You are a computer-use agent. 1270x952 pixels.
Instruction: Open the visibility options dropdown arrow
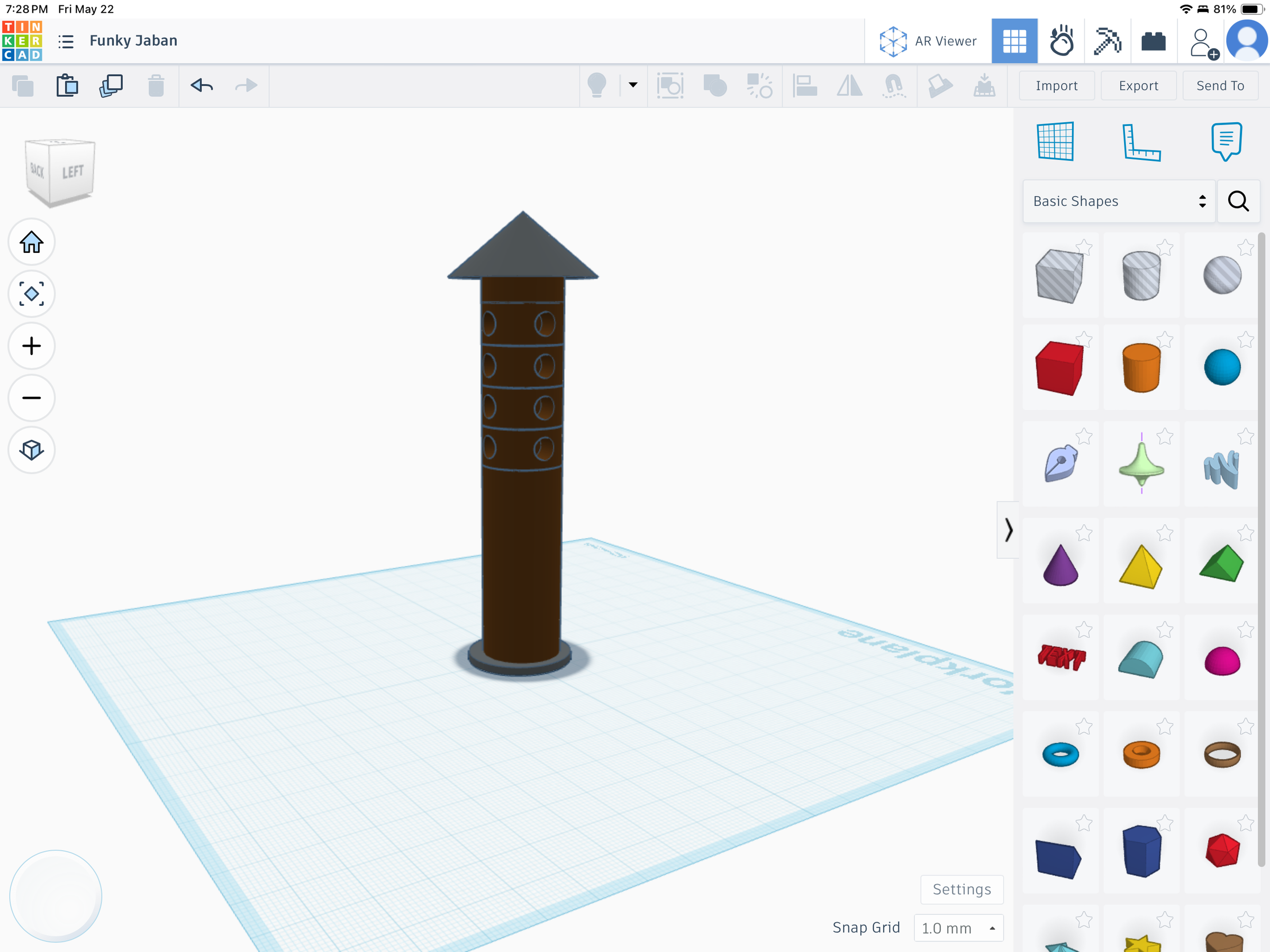pyautogui.click(x=633, y=86)
